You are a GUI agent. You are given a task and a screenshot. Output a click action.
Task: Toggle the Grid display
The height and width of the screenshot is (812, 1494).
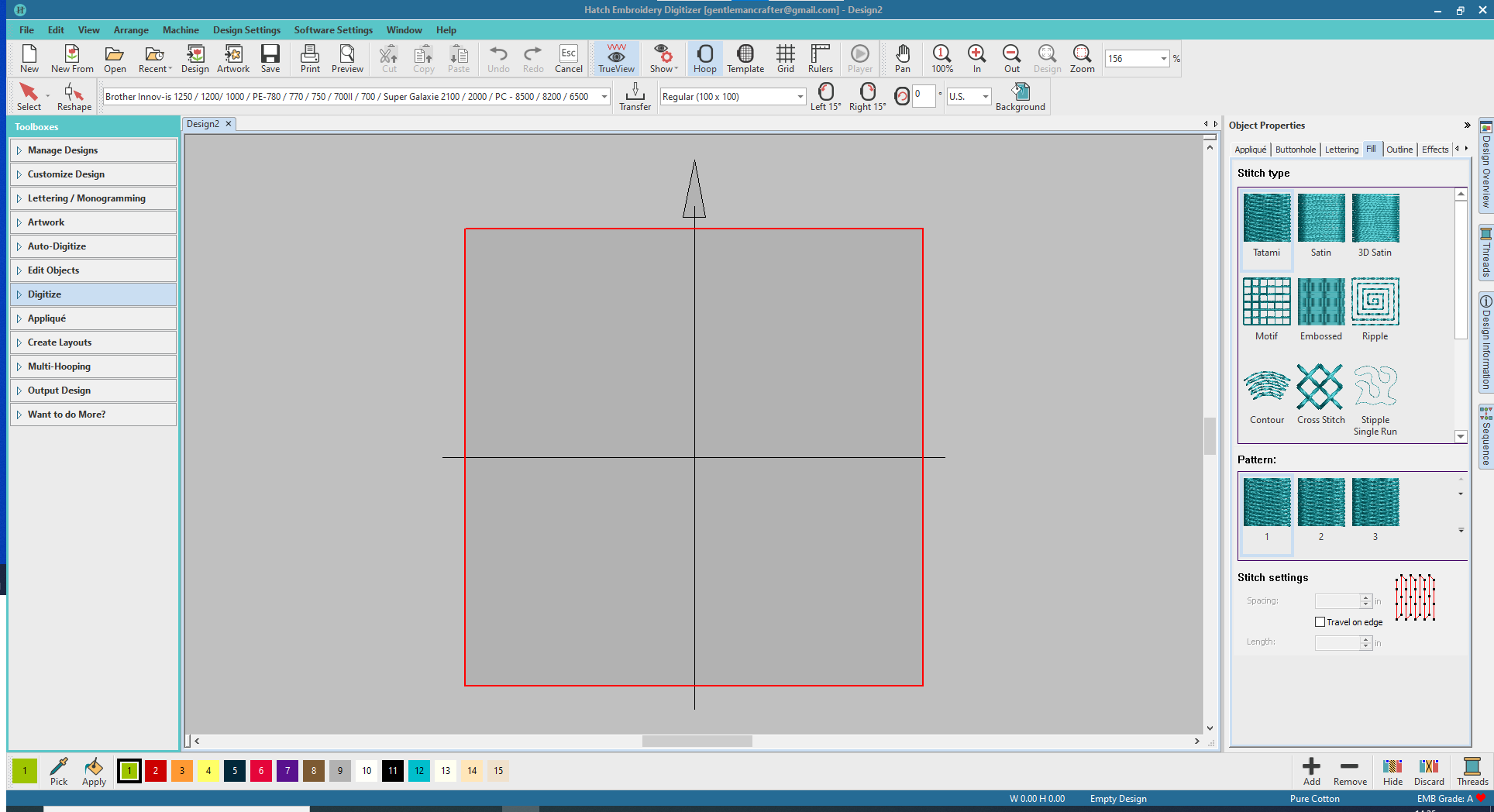pos(785,58)
